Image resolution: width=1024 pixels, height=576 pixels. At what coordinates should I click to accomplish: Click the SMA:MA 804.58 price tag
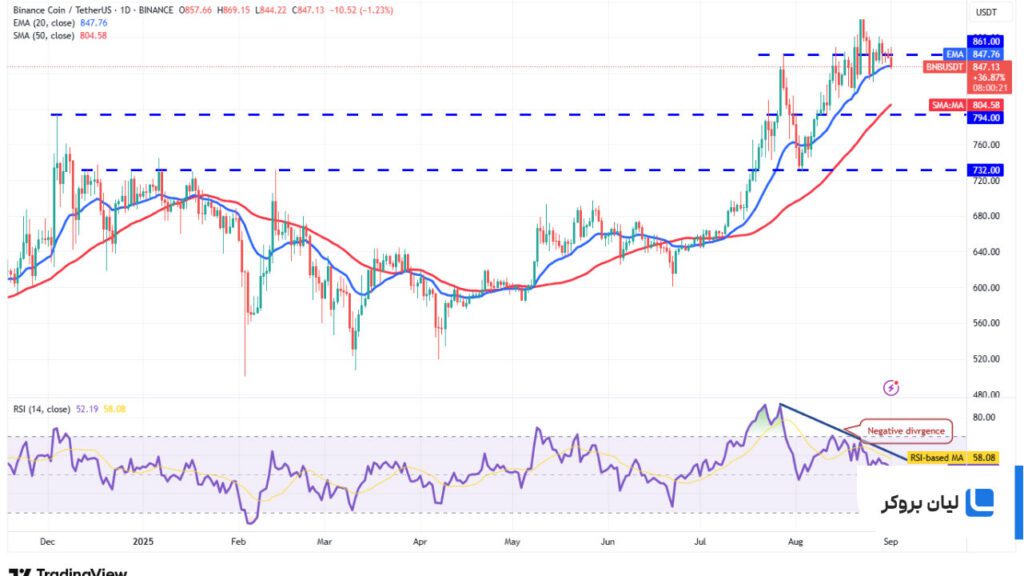[966, 105]
